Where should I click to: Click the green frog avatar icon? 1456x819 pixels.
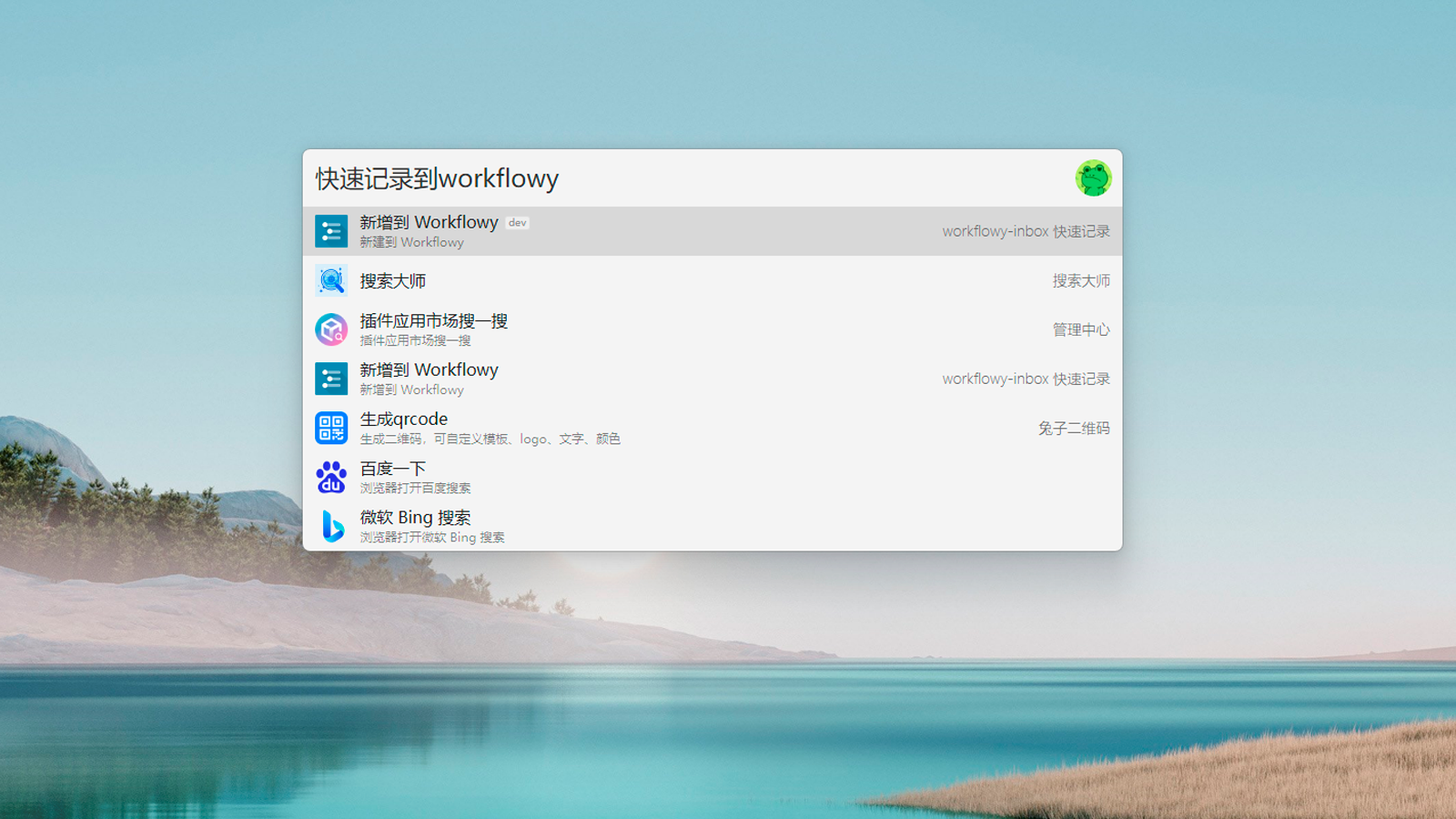coord(1093,178)
